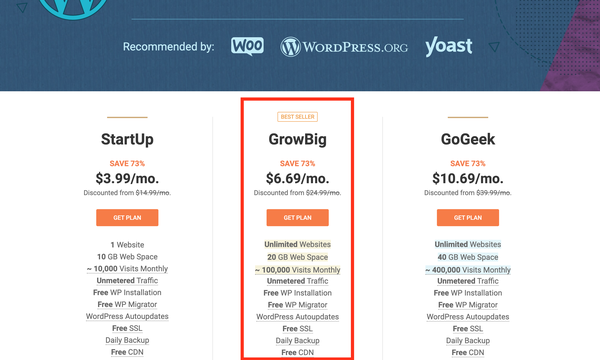Click the Best Seller badge
The height and width of the screenshot is (360, 600).
297,117
